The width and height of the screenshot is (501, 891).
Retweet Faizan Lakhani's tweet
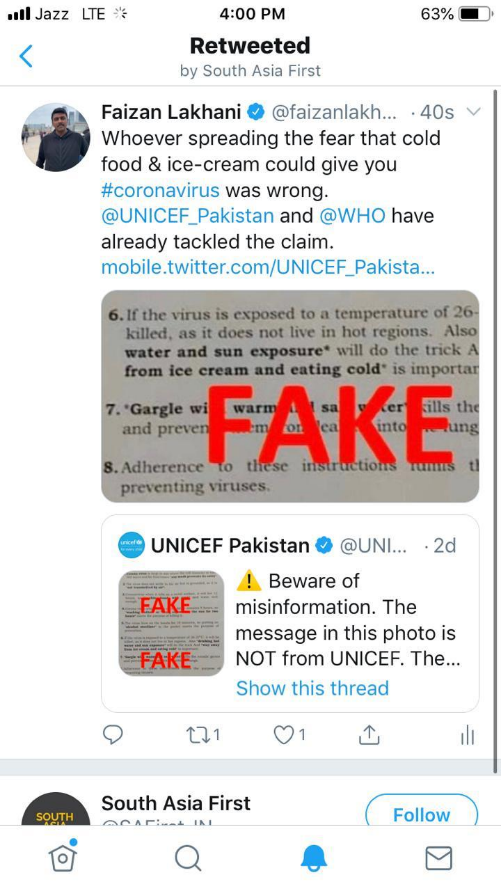(203, 735)
